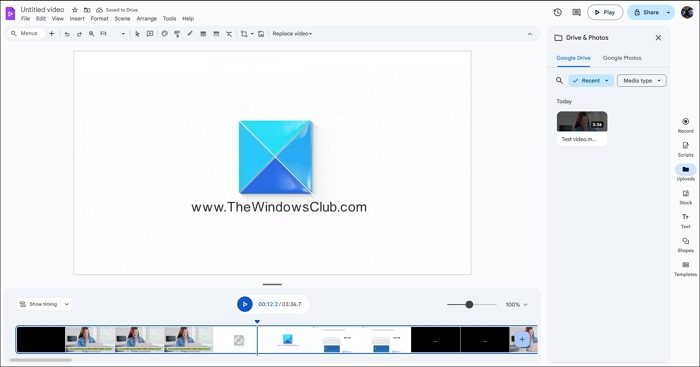Click the Menus search box
700x367 pixels.
tap(26, 33)
